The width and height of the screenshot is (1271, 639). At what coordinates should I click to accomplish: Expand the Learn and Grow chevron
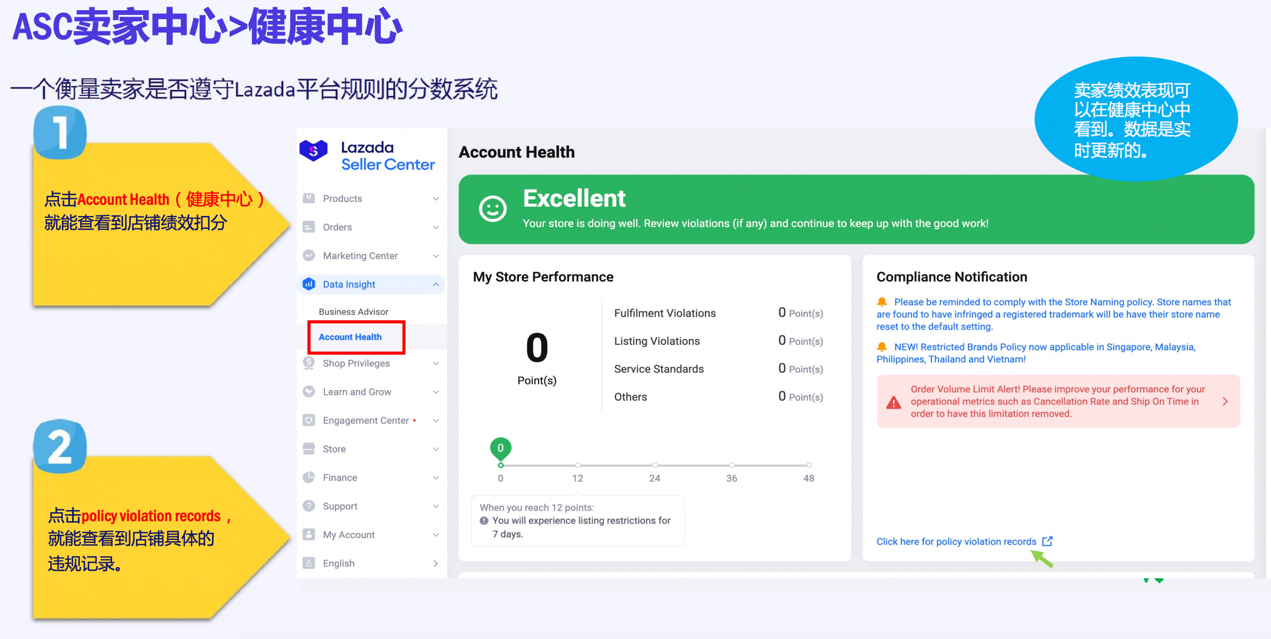click(x=436, y=392)
